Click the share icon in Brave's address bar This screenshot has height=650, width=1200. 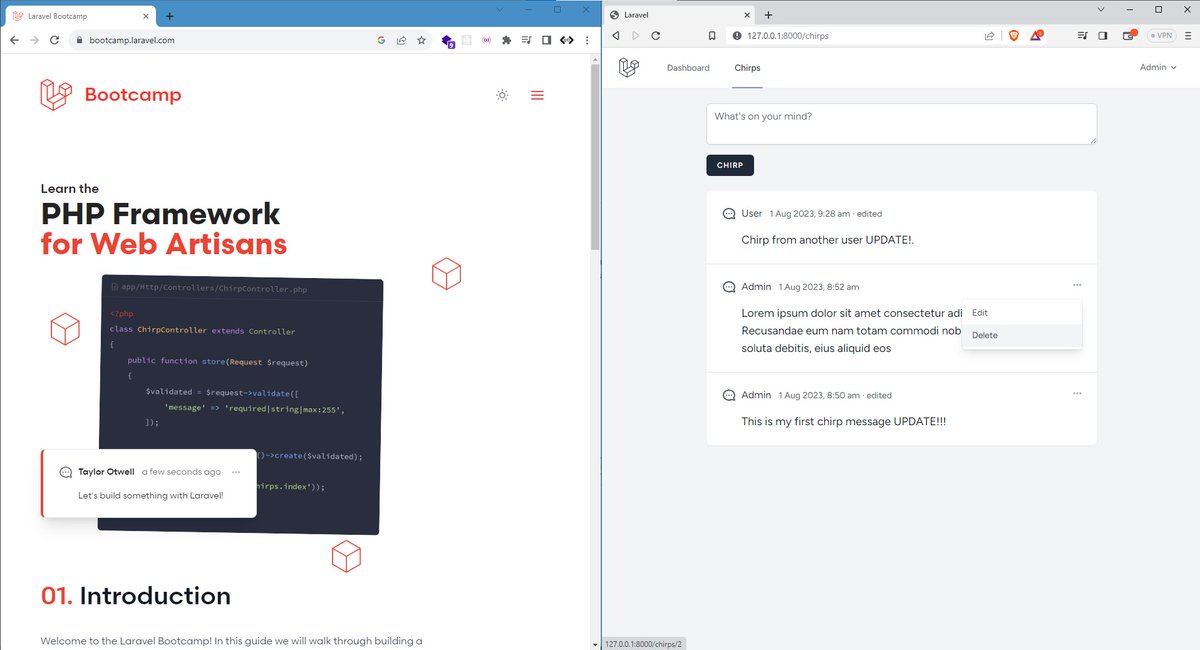989,35
